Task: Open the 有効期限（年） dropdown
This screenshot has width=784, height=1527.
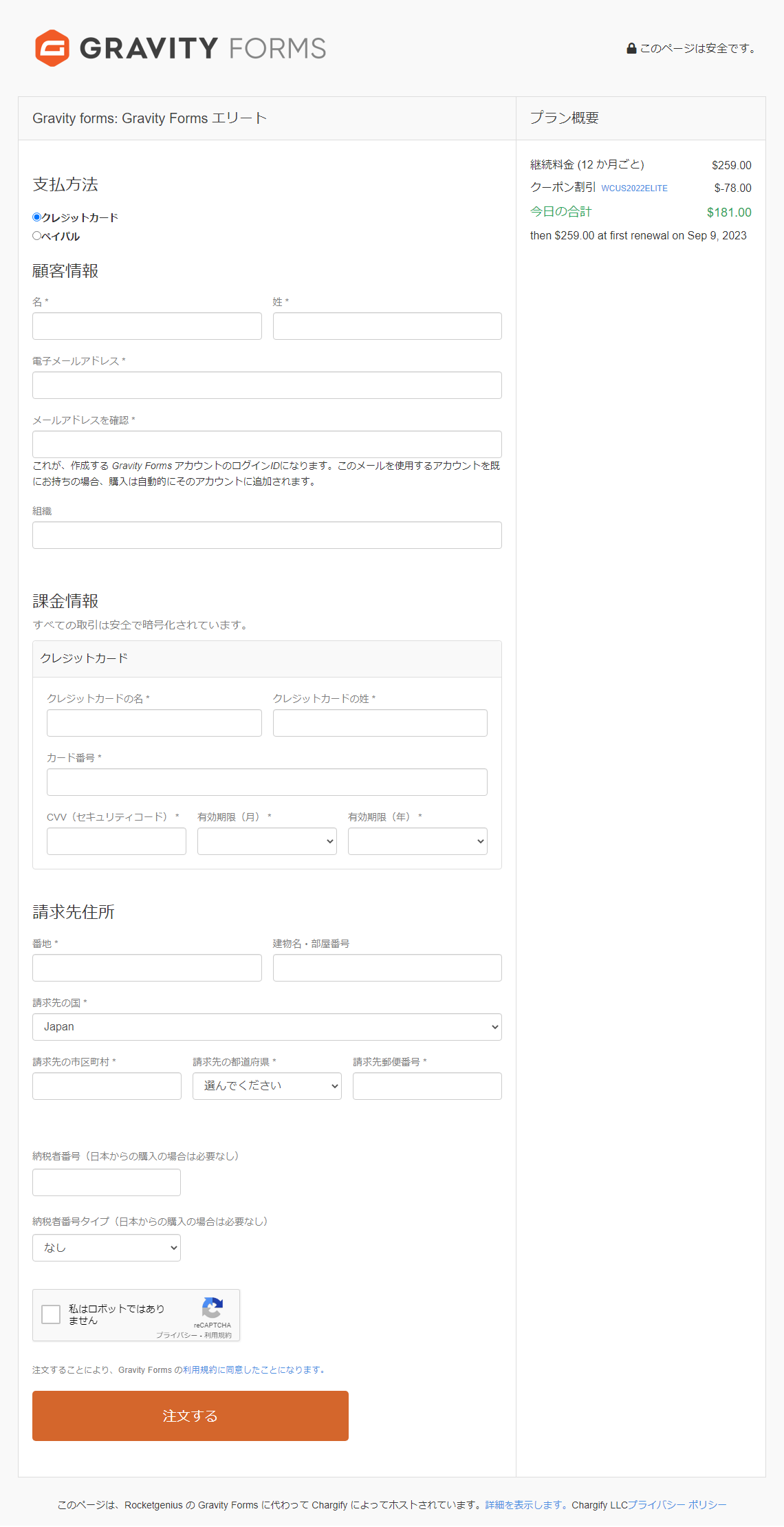Action: coord(417,841)
